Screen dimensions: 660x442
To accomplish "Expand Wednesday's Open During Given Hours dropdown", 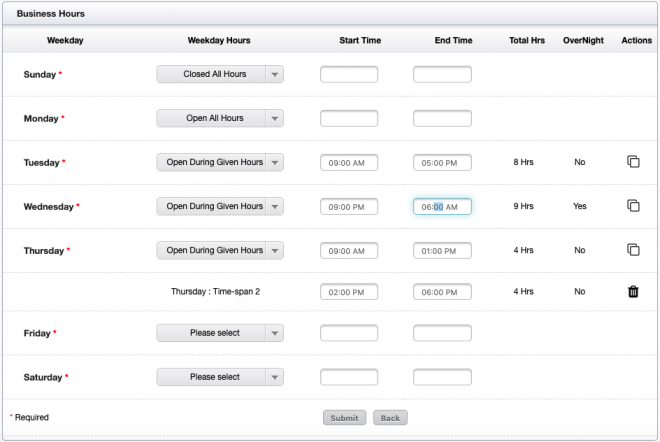I will tap(220, 206).
